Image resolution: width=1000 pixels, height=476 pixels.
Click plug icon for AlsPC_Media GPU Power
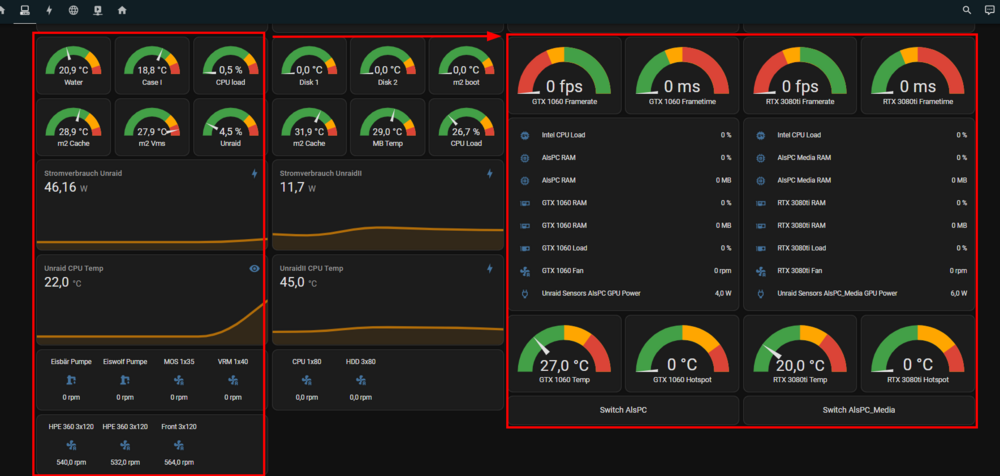coord(760,294)
